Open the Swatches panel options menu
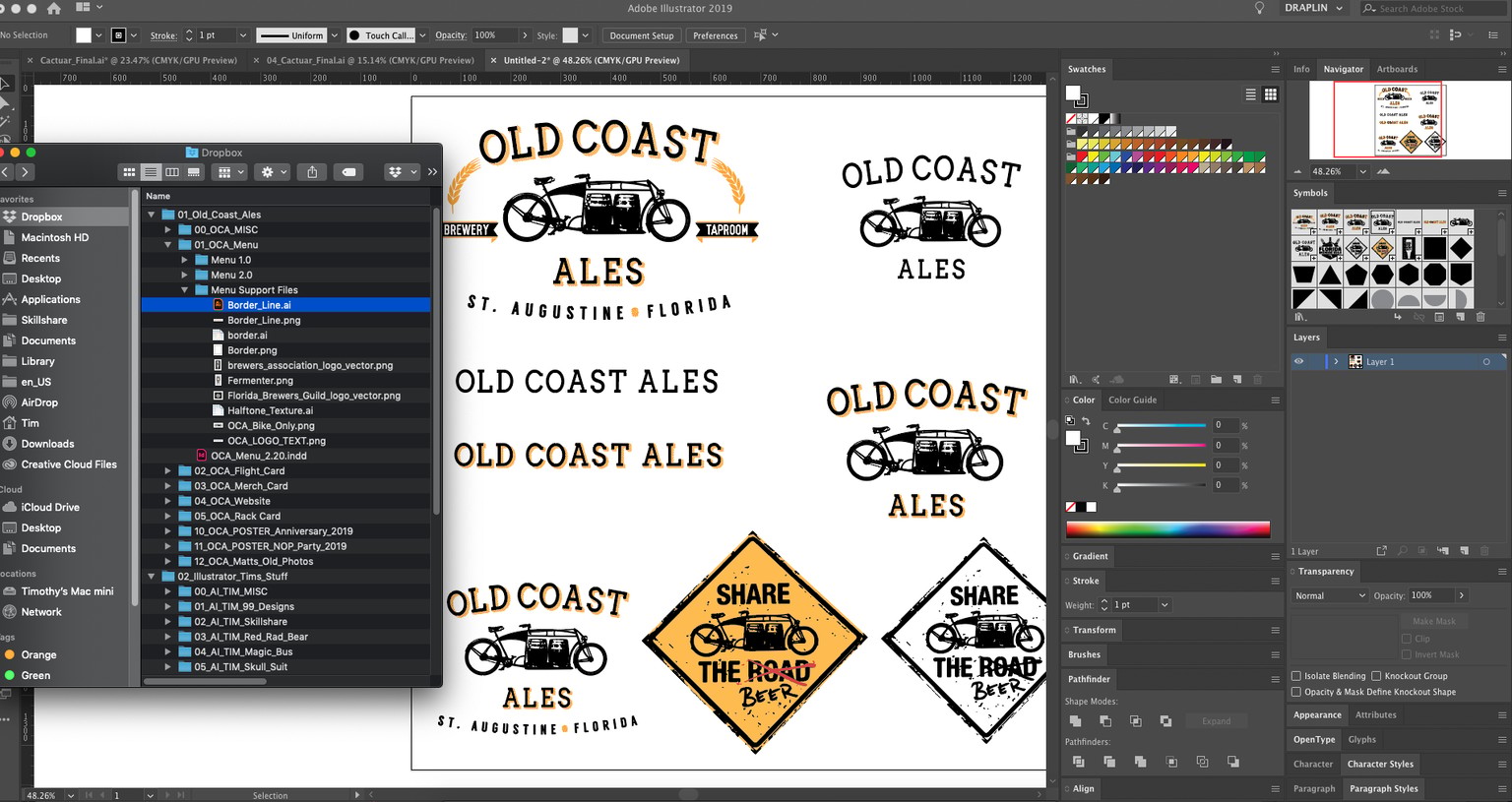This screenshot has width=1512, height=802. (x=1275, y=69)
